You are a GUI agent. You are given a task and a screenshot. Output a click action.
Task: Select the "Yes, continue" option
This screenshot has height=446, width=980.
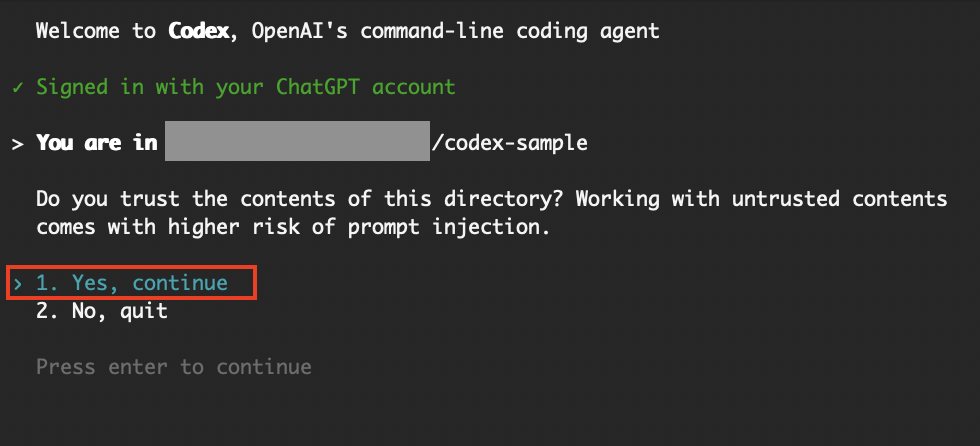coord(132,284)
